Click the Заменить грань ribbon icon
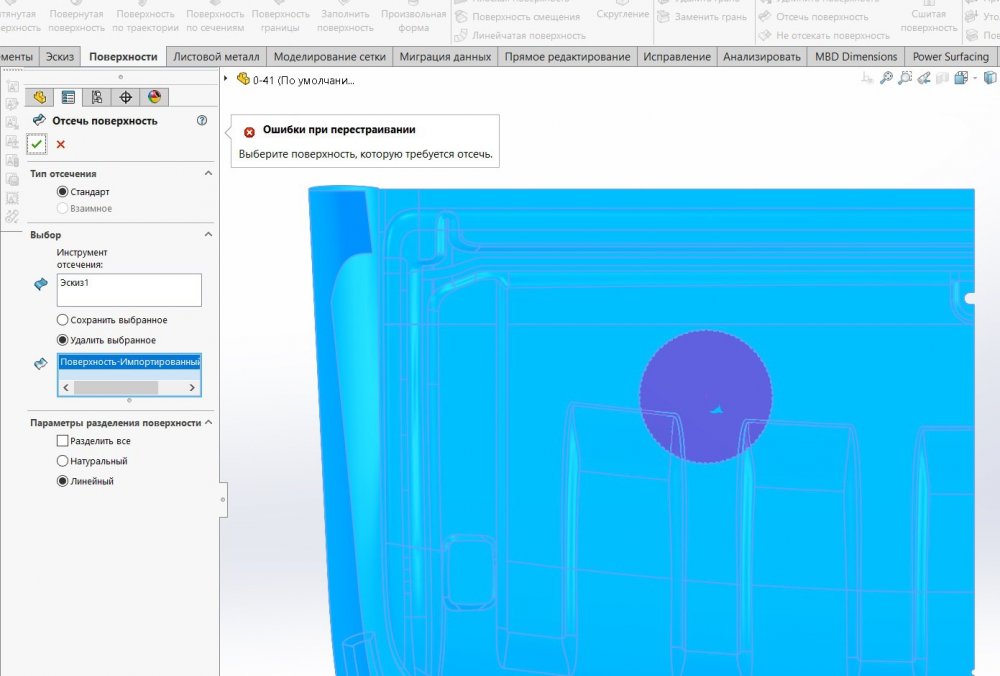 663,17
